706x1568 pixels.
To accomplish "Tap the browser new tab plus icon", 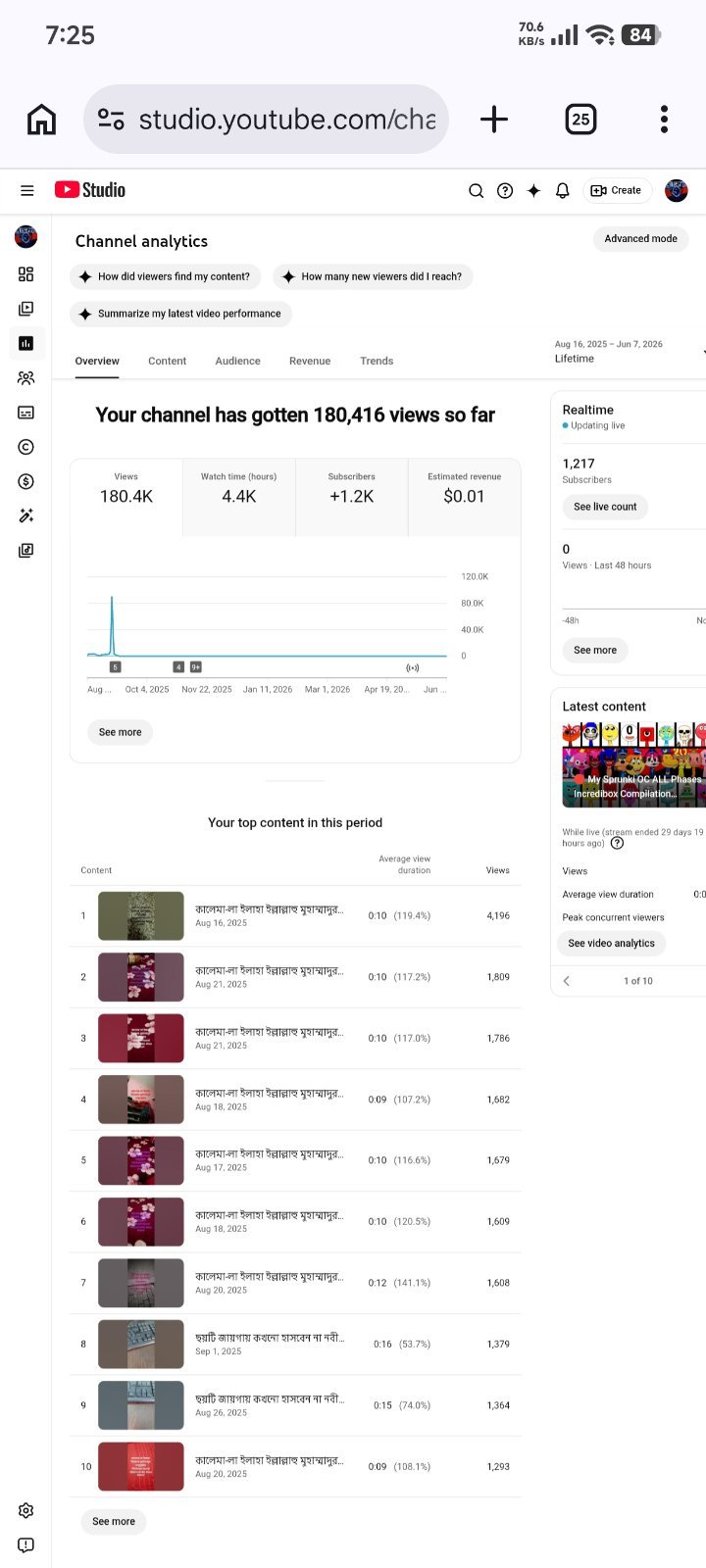I will coord(494,120).
